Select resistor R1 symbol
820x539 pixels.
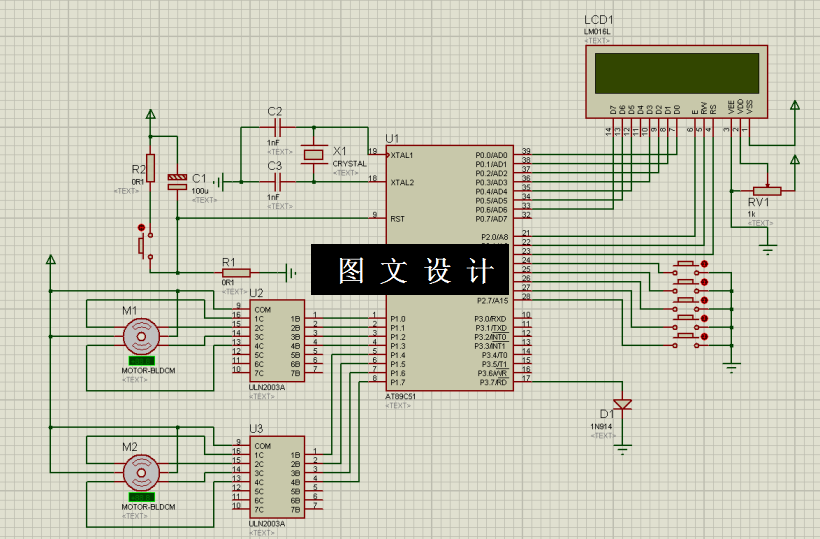(x=236, y=273)
